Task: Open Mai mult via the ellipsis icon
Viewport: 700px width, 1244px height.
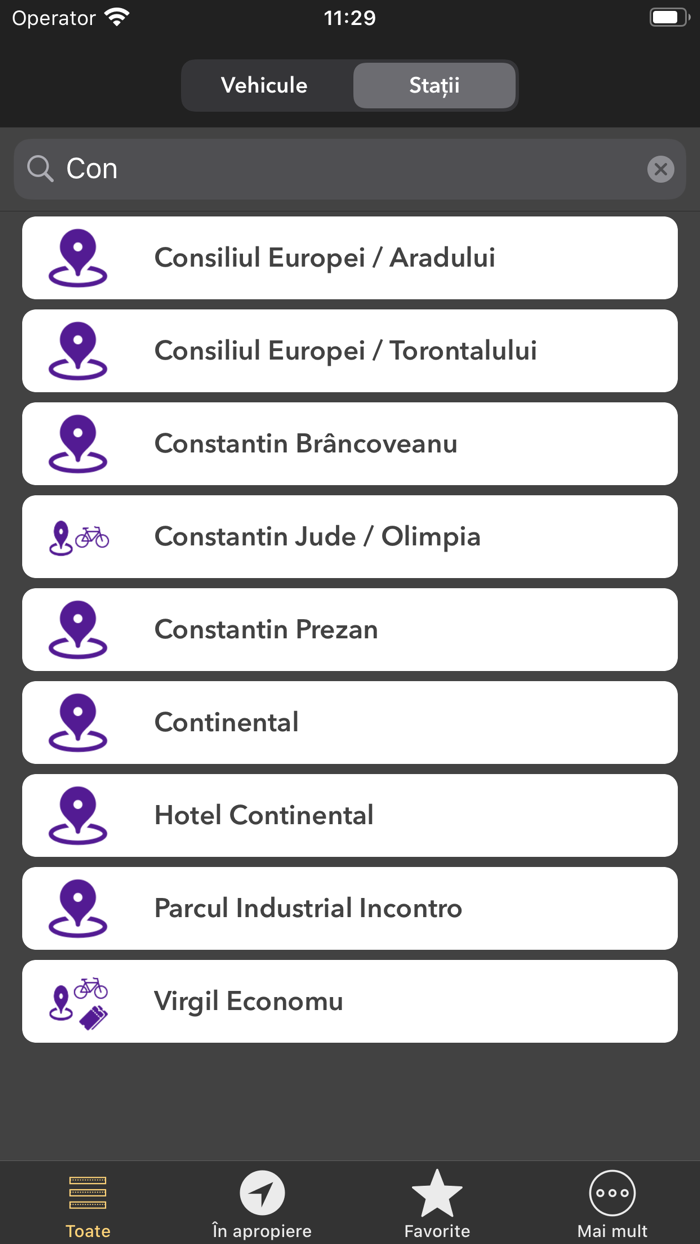Action: pos(612,1192)
